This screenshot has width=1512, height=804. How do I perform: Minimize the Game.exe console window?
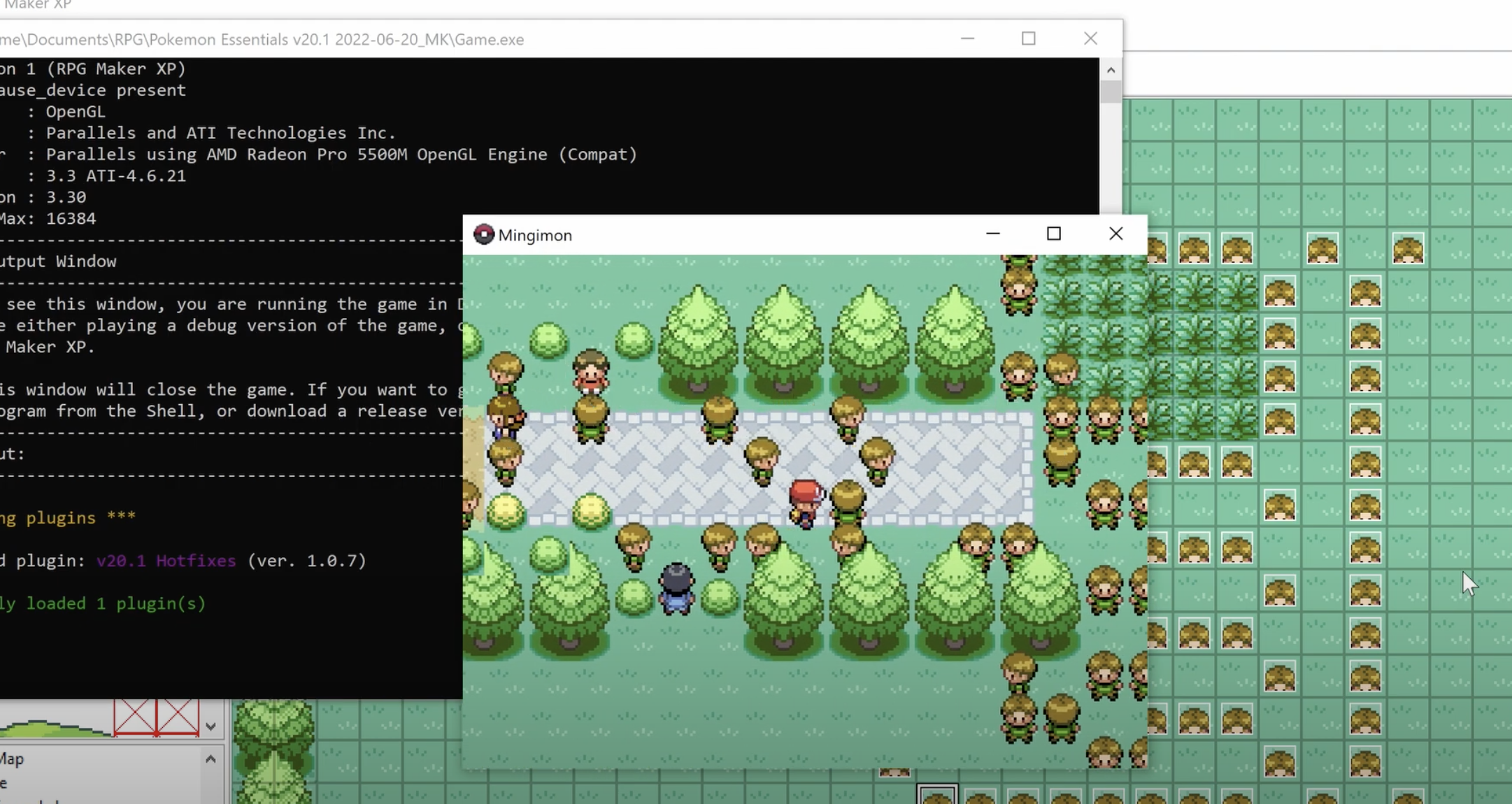point(967,38)
